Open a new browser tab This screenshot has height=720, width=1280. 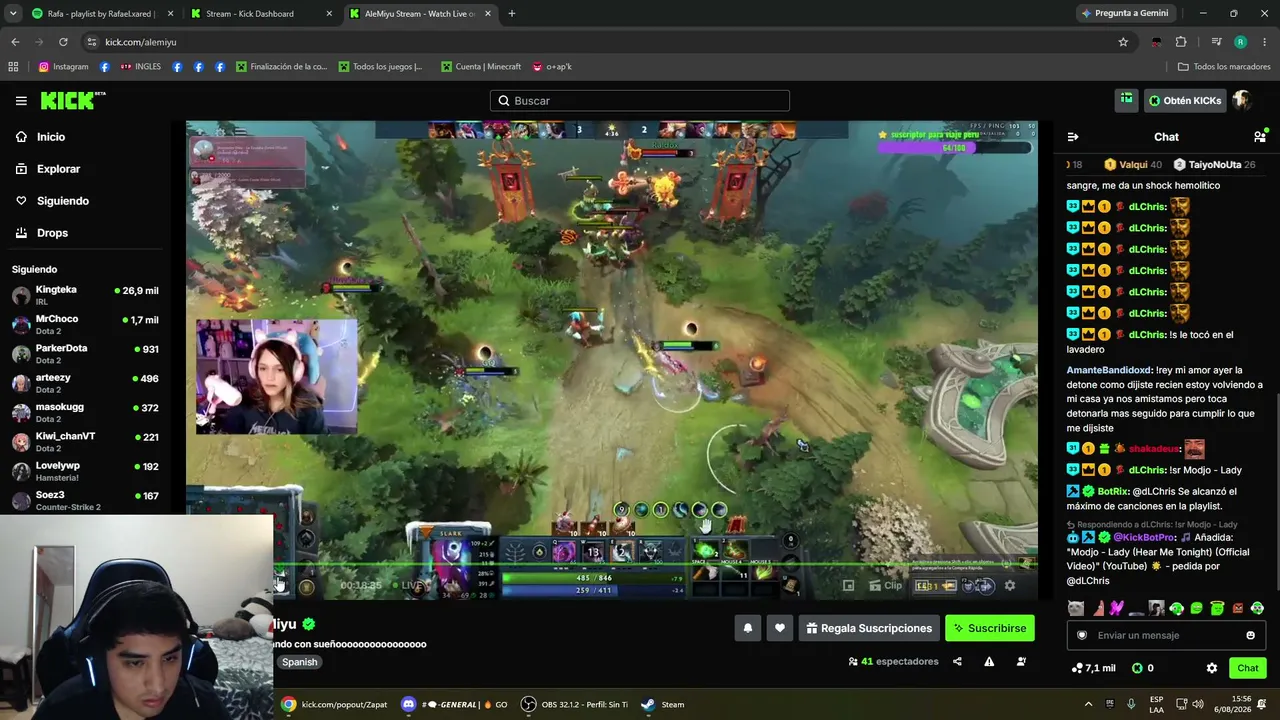[511, 13]
